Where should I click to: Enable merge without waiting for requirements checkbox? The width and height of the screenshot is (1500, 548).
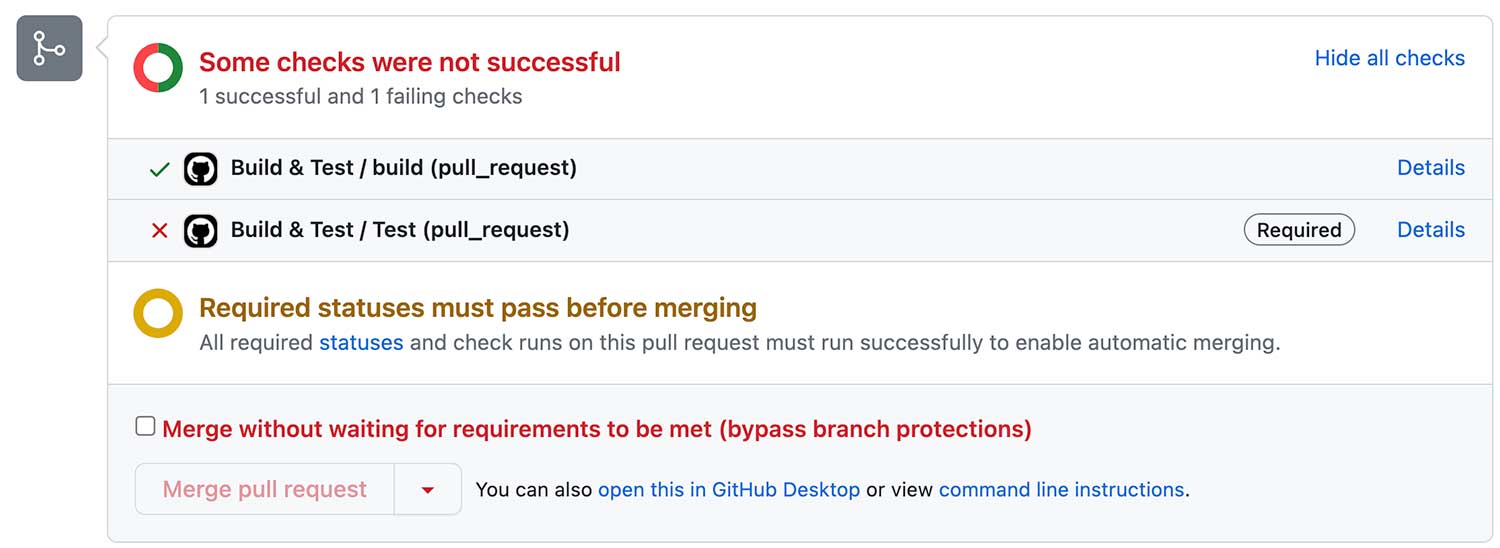(146, 427)
